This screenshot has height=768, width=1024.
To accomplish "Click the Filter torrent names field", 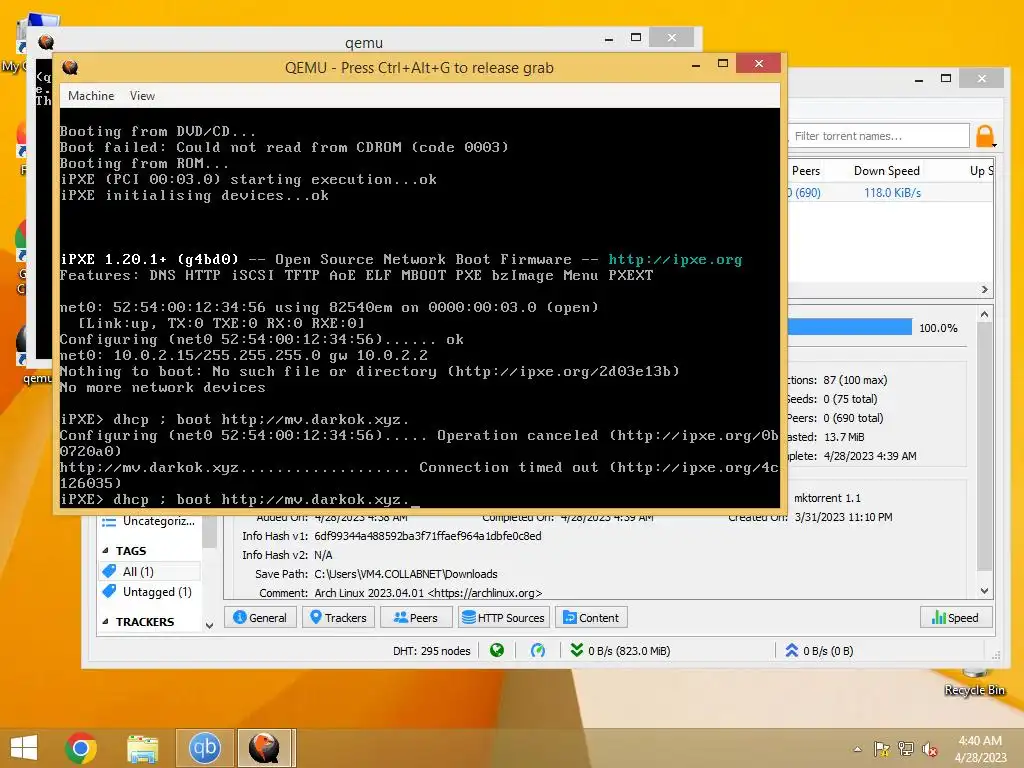I will click(878, 136).
